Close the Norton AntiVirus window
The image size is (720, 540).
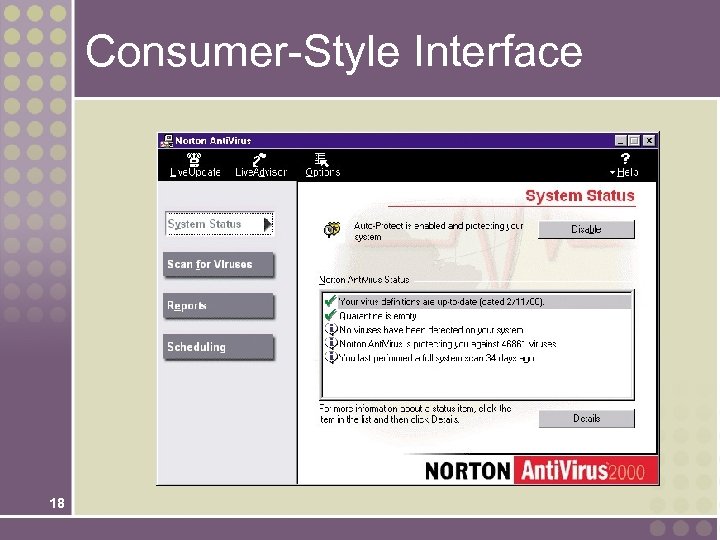coord(648,141)
